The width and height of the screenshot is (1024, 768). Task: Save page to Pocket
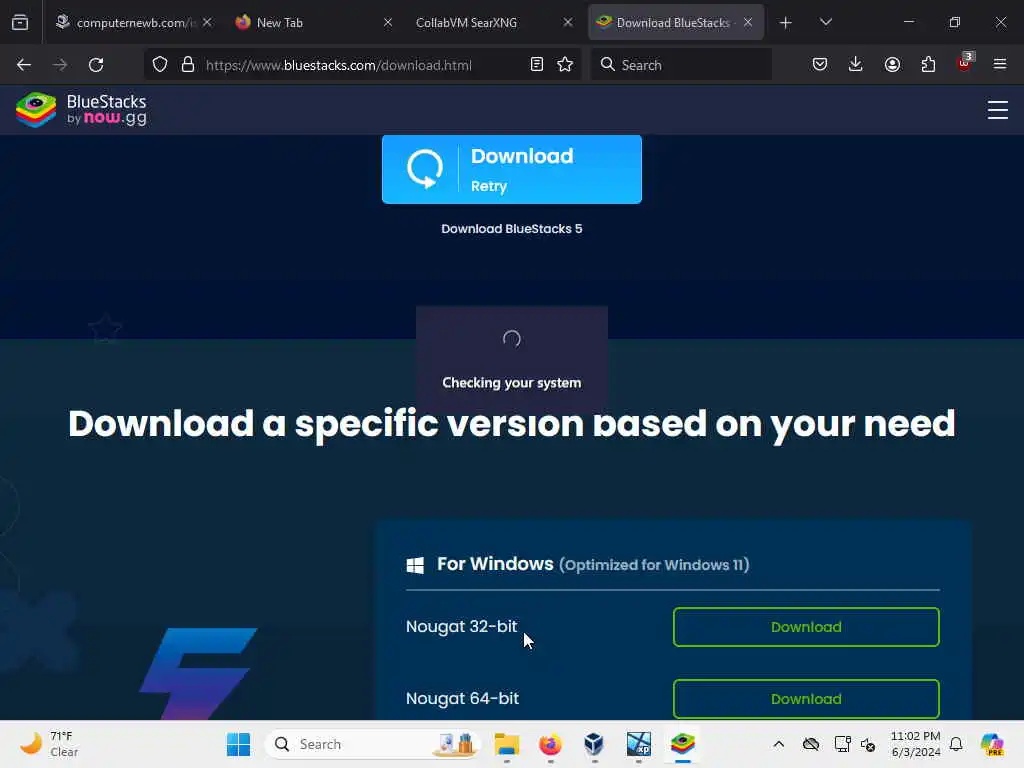(x=820, y=65)
